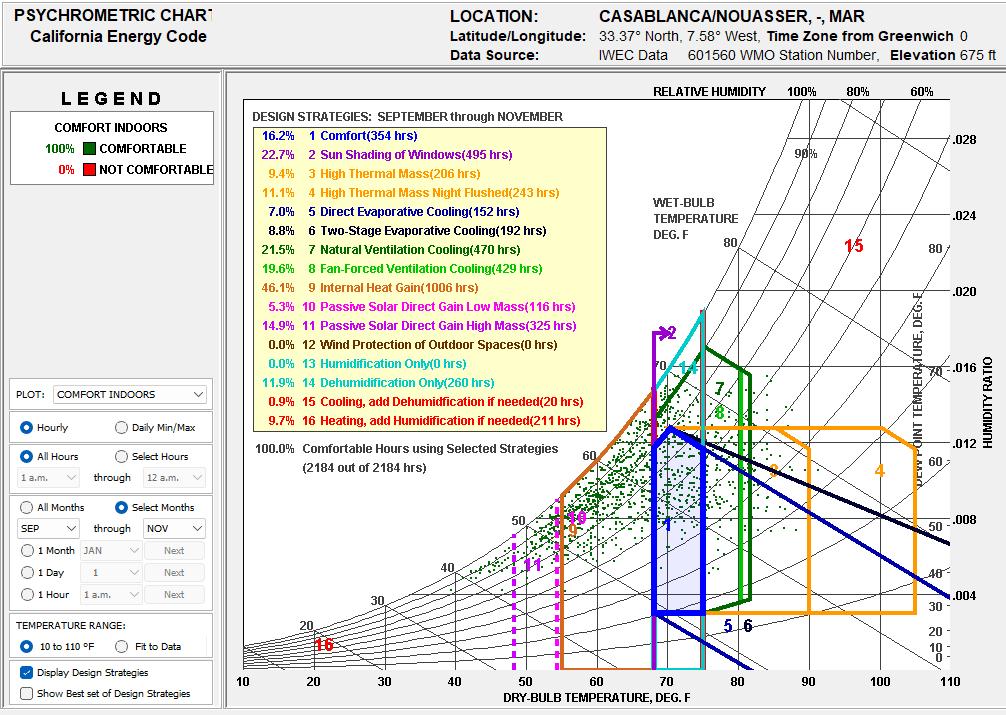The width and height of the screenshot is (1006, 715).
Task: Click the 0% Not Comfortable percentage value
Action: 66,170
